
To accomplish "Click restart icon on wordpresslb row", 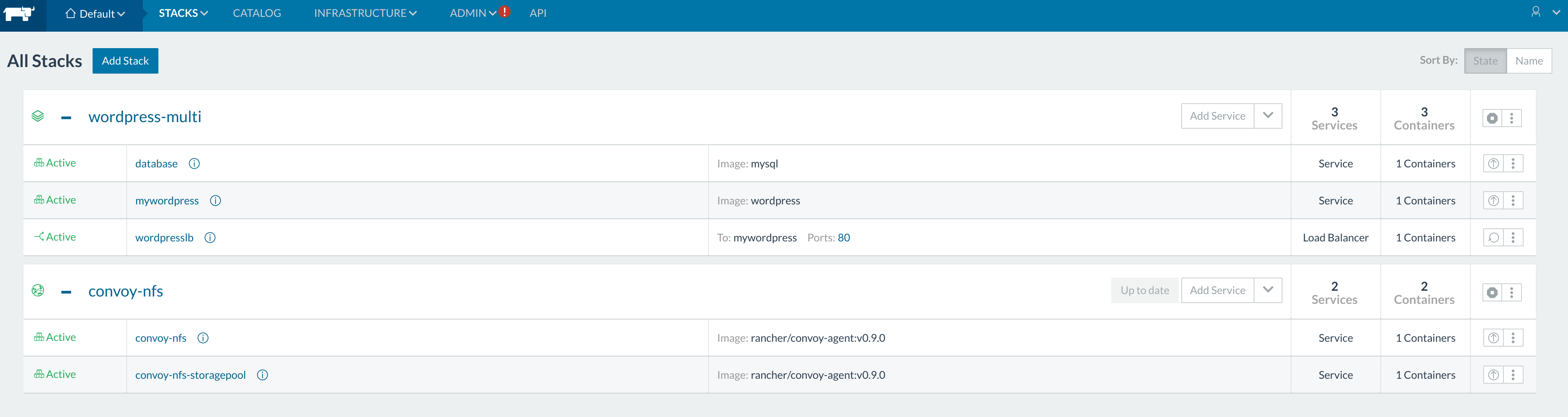I will point(1493,238).
